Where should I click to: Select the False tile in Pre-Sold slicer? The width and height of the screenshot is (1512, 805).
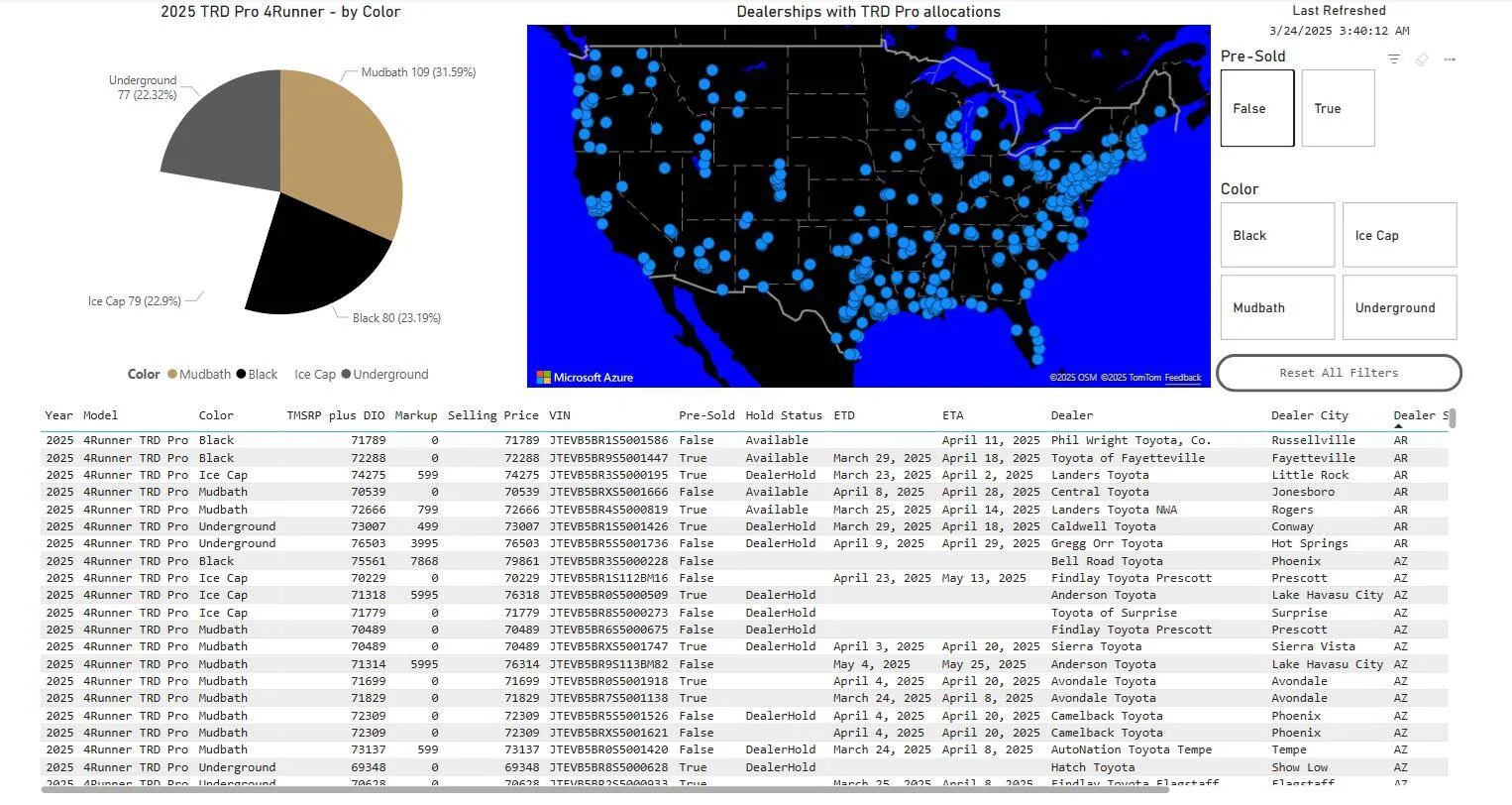(1257, 108)
